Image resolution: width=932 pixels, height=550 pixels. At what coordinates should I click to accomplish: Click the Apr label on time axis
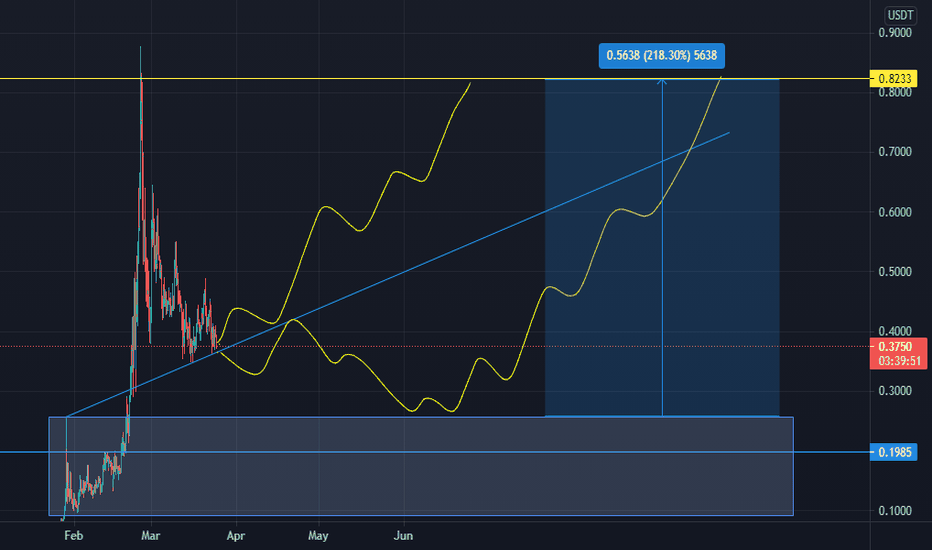pyautogui.click(x=236, y=536)
